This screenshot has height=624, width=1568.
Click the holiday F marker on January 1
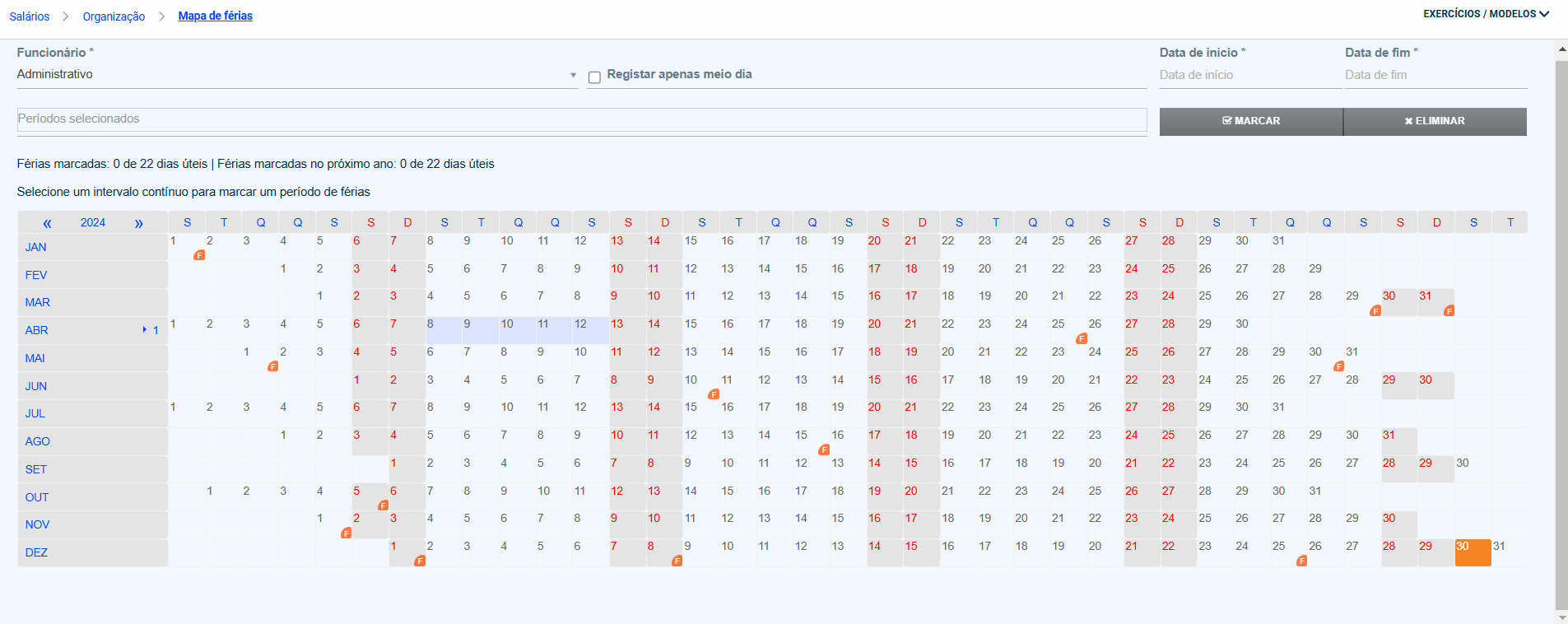click(x=199, y=255)
